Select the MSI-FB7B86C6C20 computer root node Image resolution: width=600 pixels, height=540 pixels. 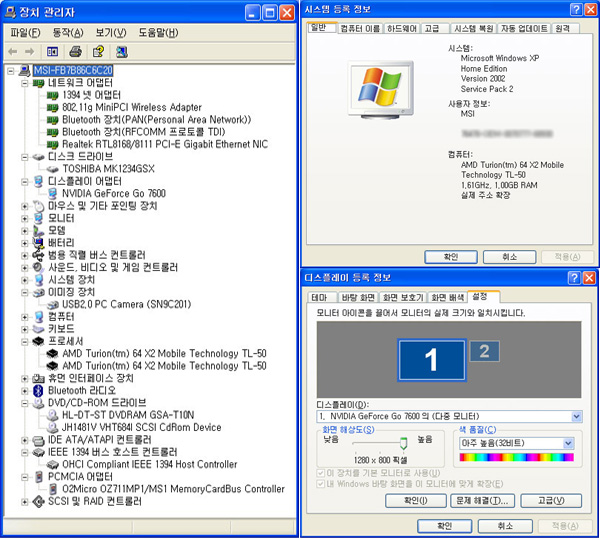click(x=73, y=70)
